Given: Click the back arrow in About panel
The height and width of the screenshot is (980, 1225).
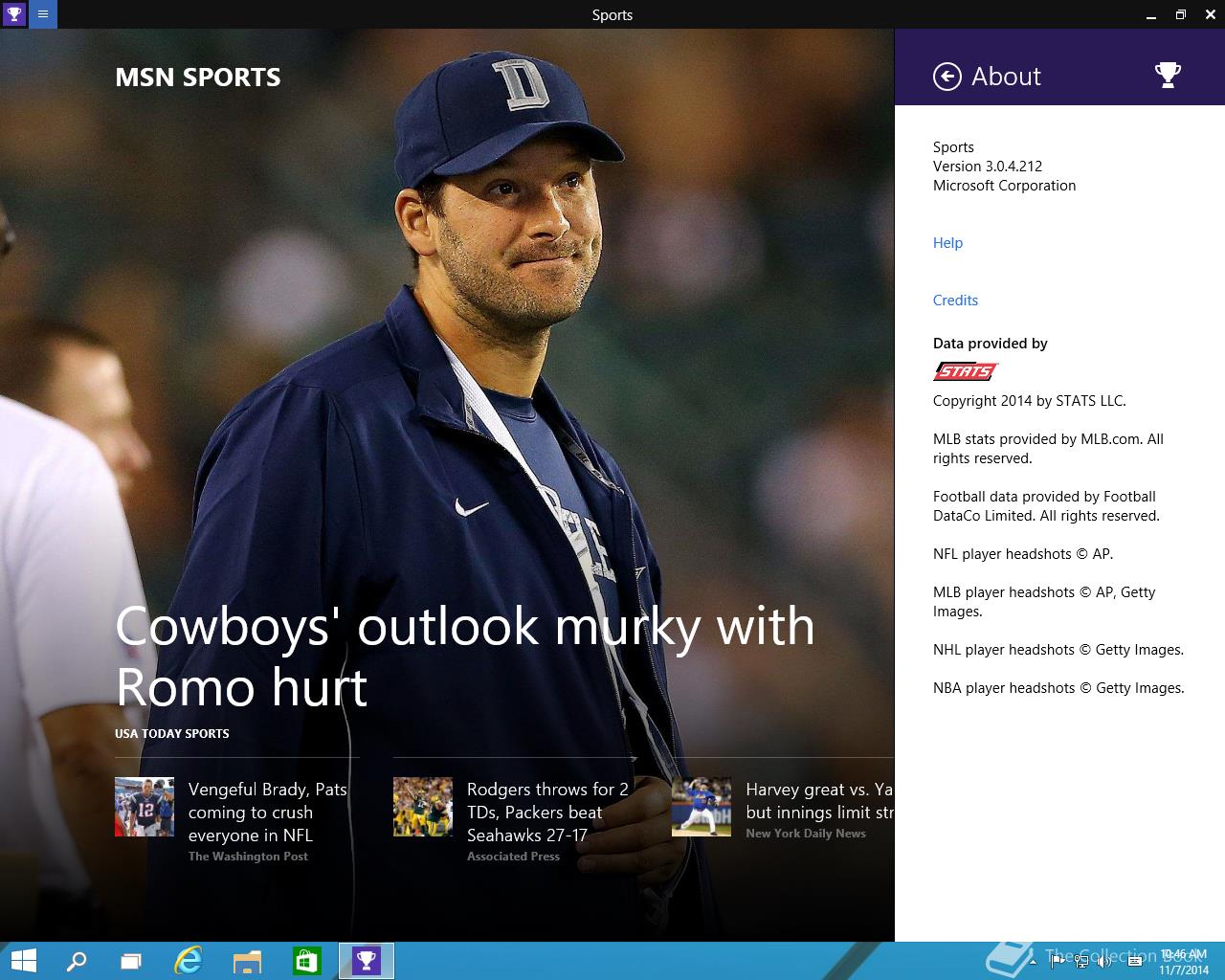Looking at the screenshot, I should click(947, 77).
